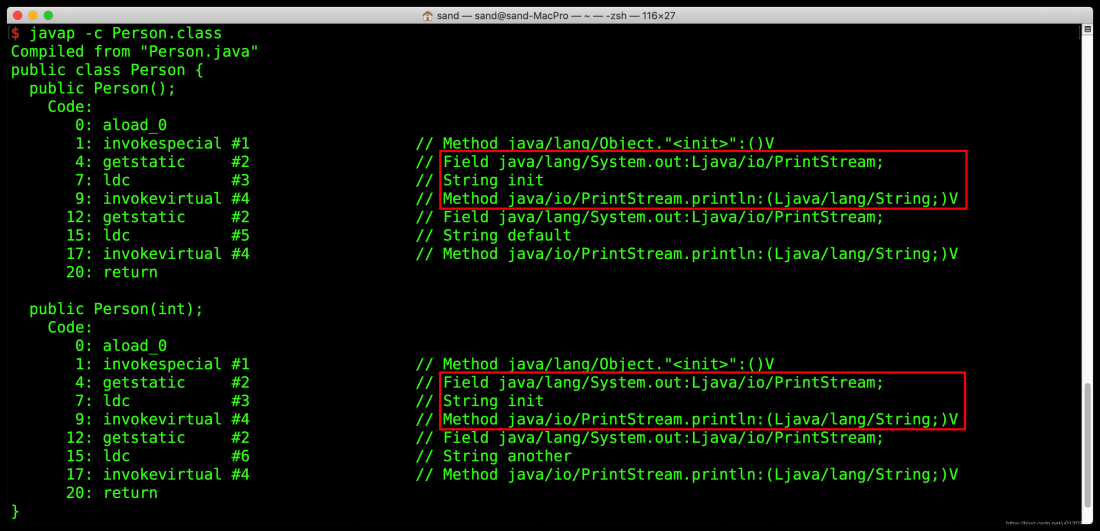Click the 'public Person();' constructor declaration
Image resolution: width=1100 pixels, height=531 pixels.
102,88
